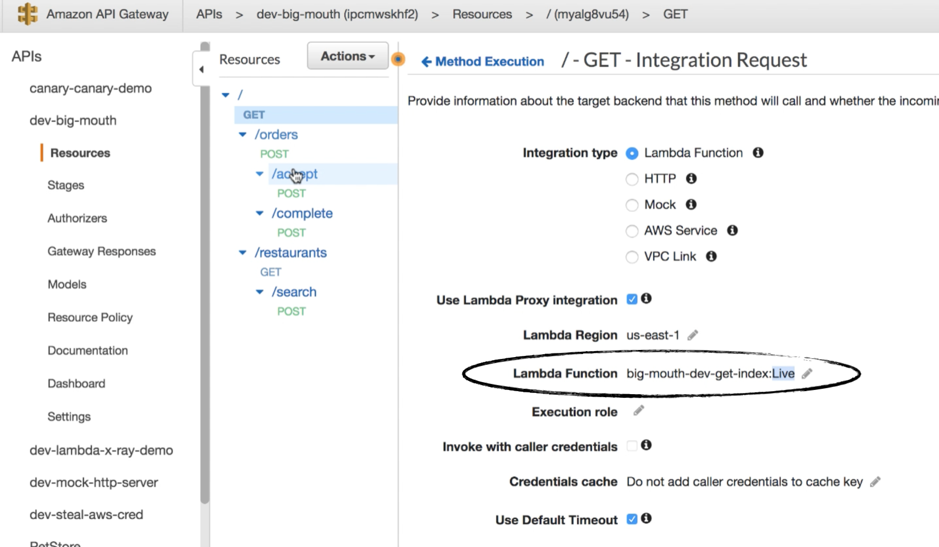
Task: Open the dev-steal-aws-cred API
Action: pyautogui.click(x=86, y=515)
